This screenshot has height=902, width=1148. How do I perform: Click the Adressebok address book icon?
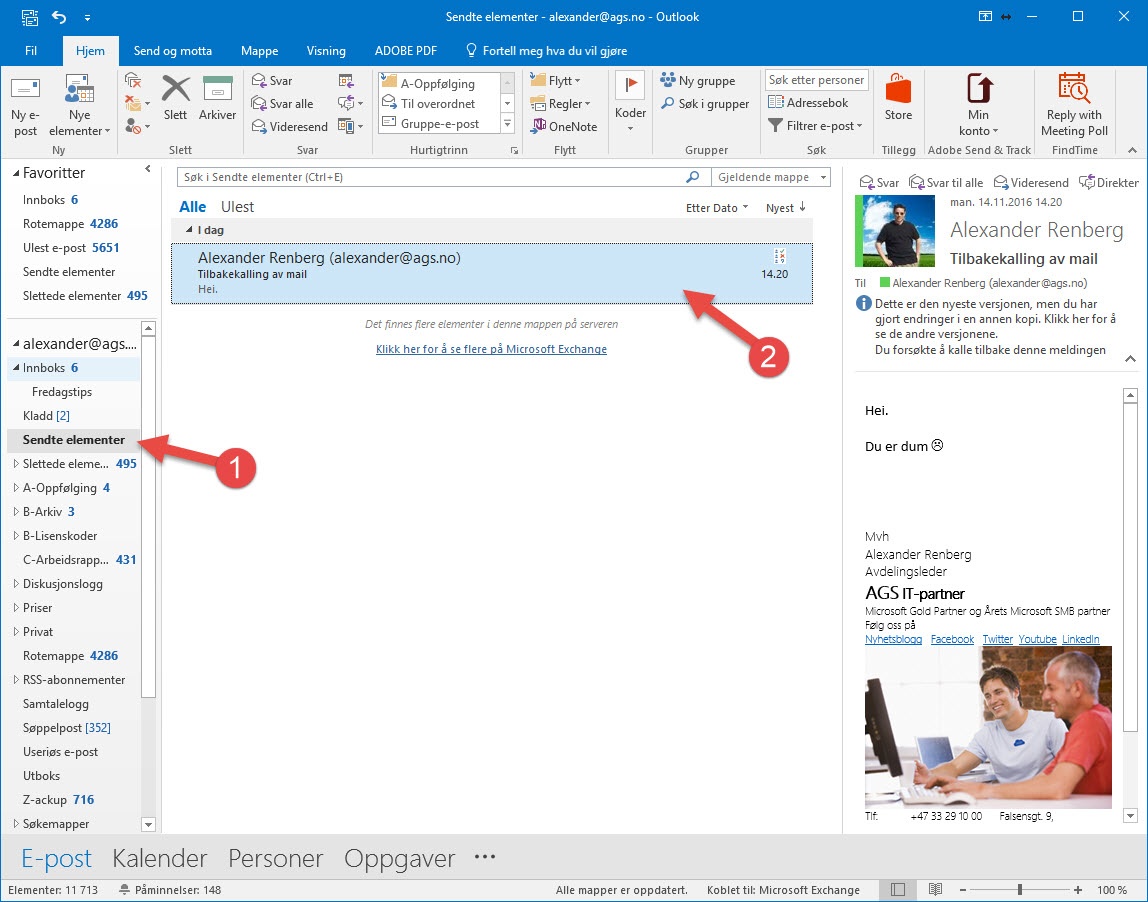[808, 103]
